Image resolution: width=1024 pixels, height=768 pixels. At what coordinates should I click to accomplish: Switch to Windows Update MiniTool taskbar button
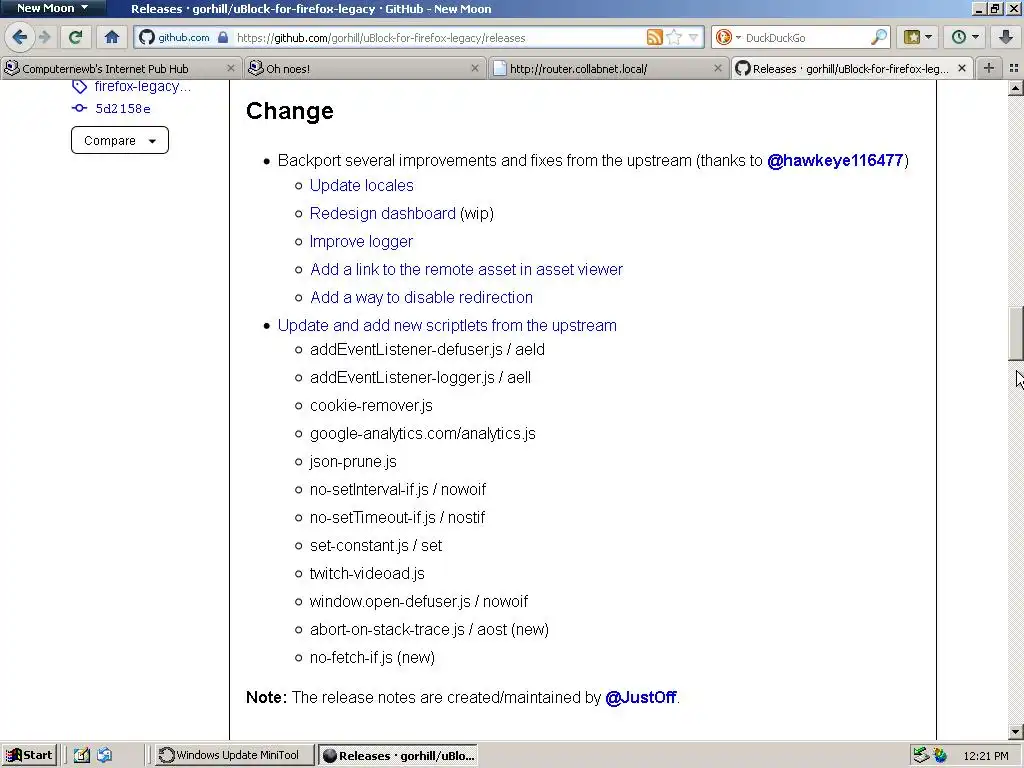point(234,755)
